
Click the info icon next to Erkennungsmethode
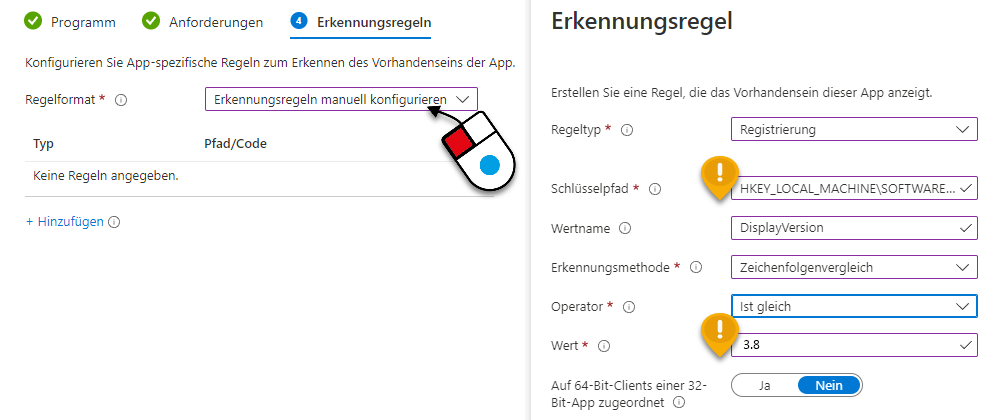coord(695,267)
